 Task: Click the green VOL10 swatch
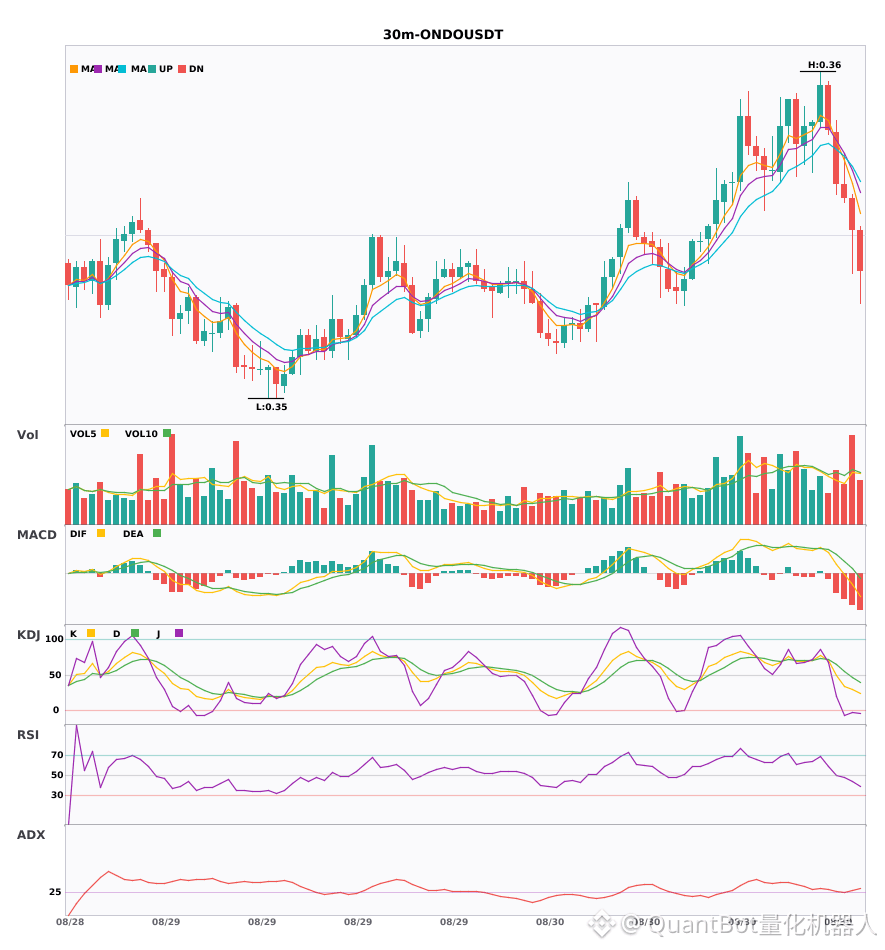pos(167,433)
